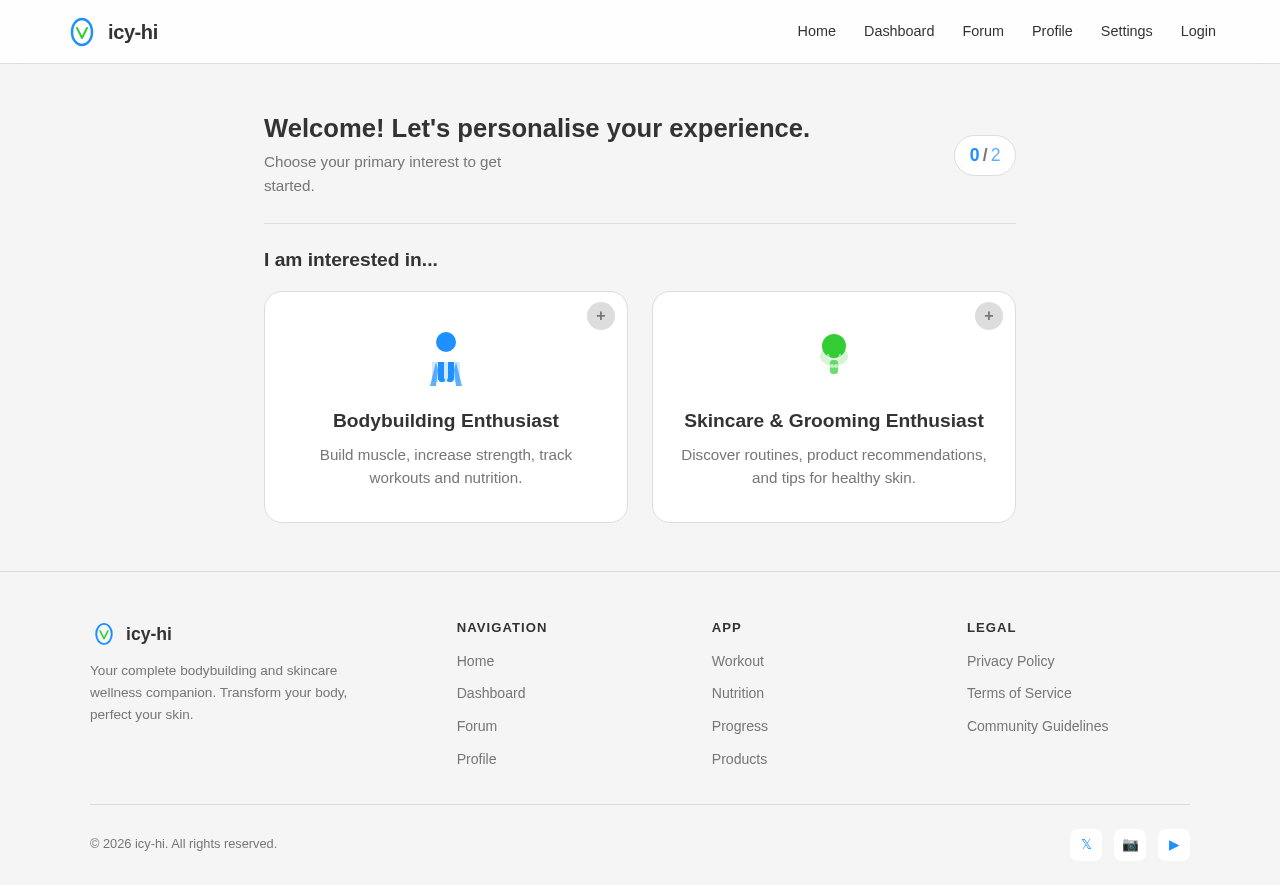This screenshot has width=1280, height=885.
Task: Click the footer icy-hi logo icon
Action: [104, 634]
